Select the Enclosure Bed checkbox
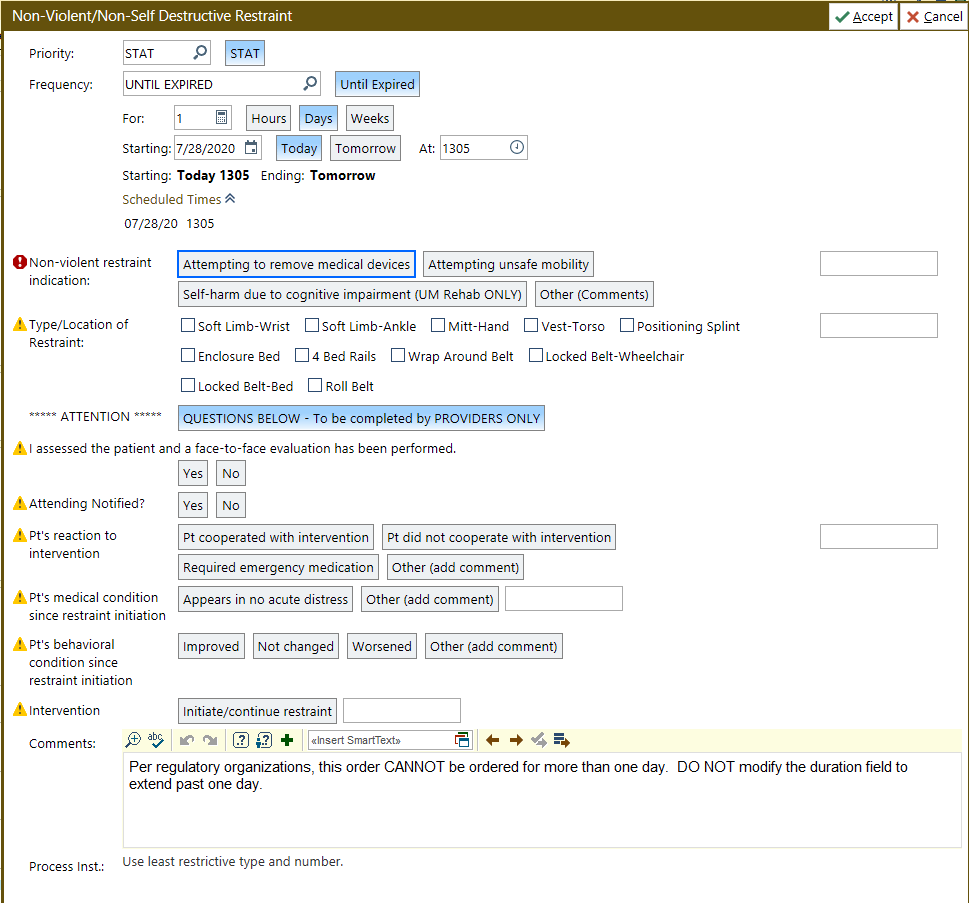Viewport: 969px width, 903px height. tap(188, 355)
